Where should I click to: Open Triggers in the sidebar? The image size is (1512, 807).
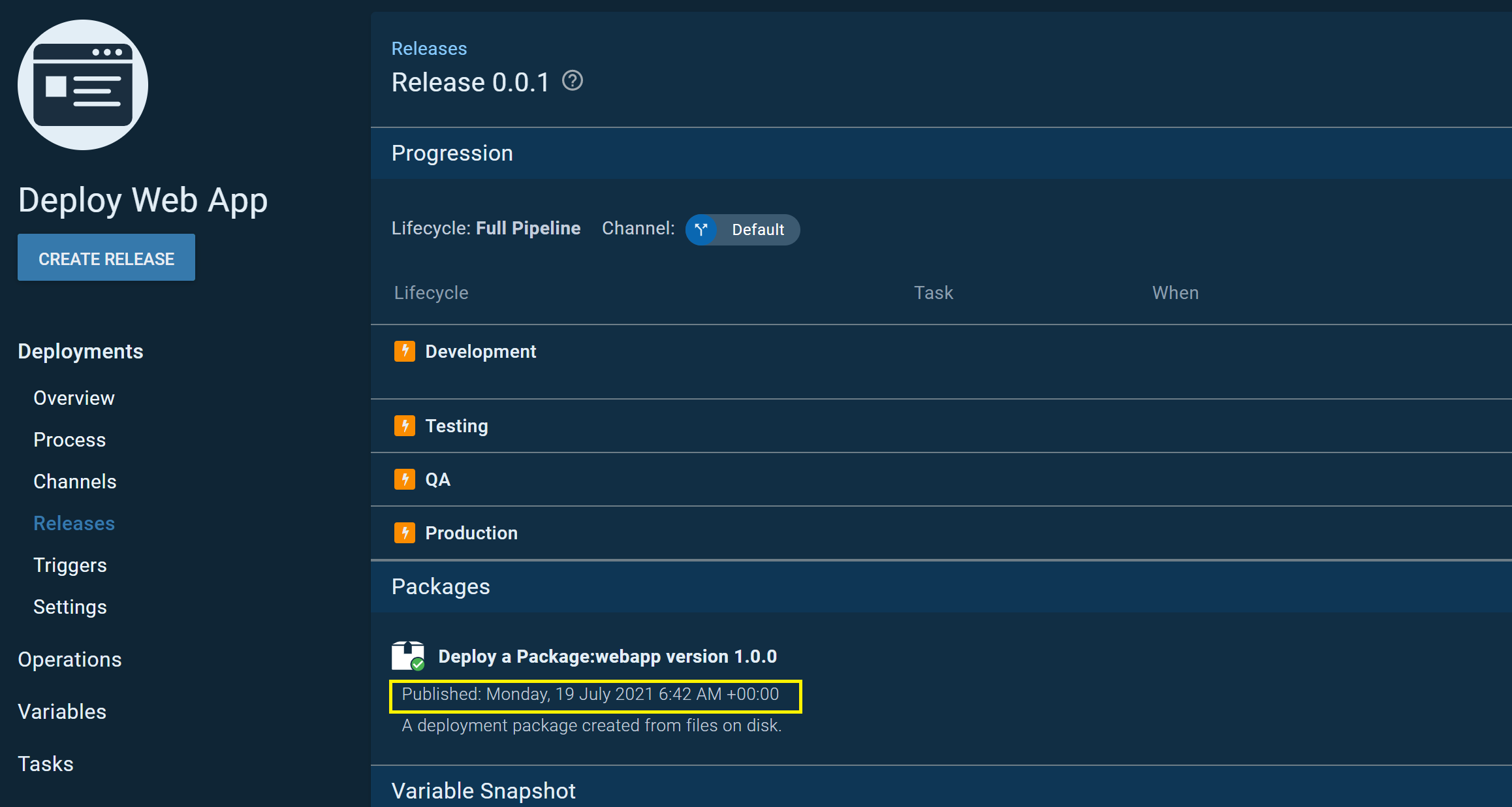pos(70,565)
